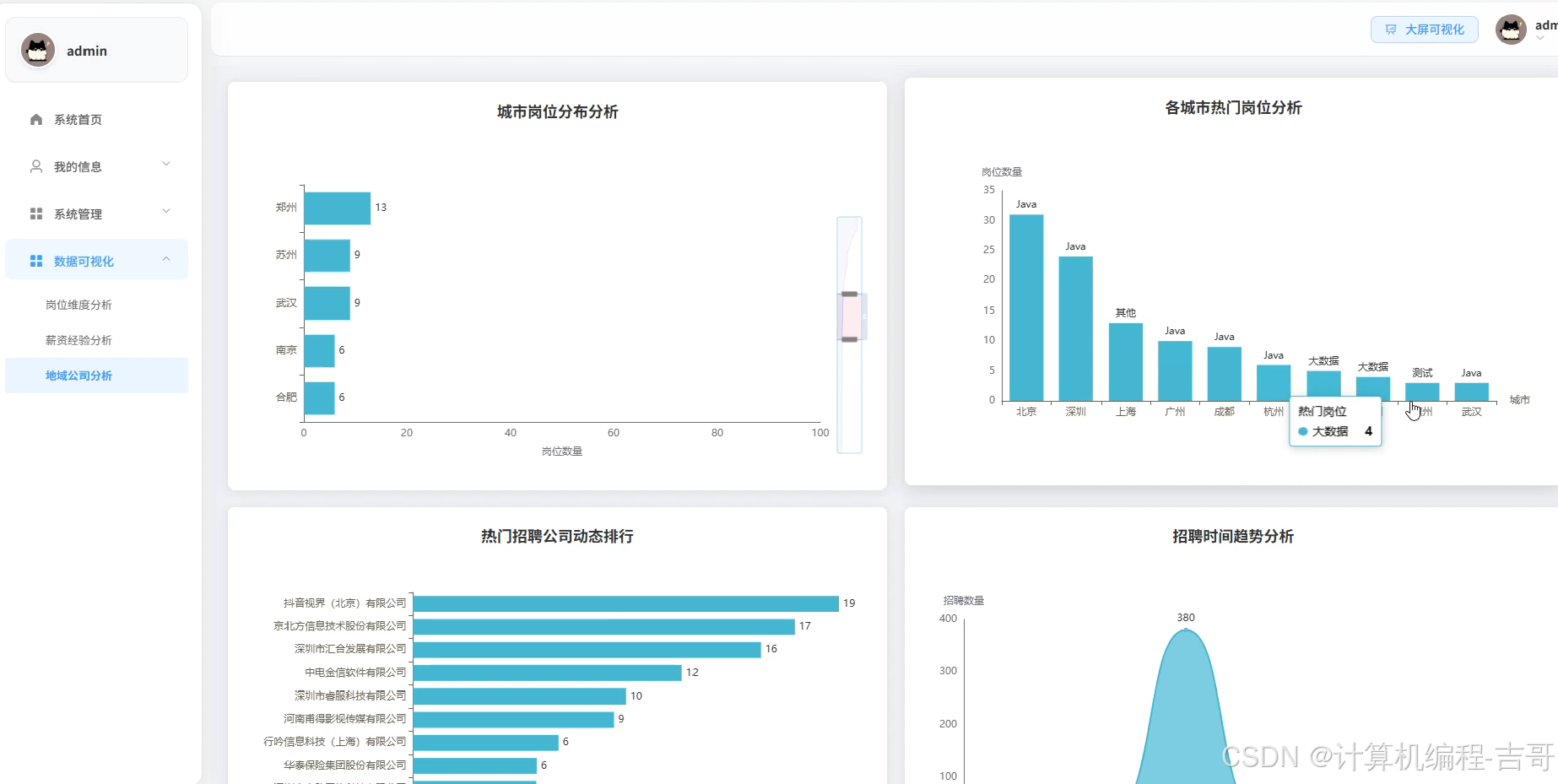Click the 380 peak point on trend chart

[1186, 630]
